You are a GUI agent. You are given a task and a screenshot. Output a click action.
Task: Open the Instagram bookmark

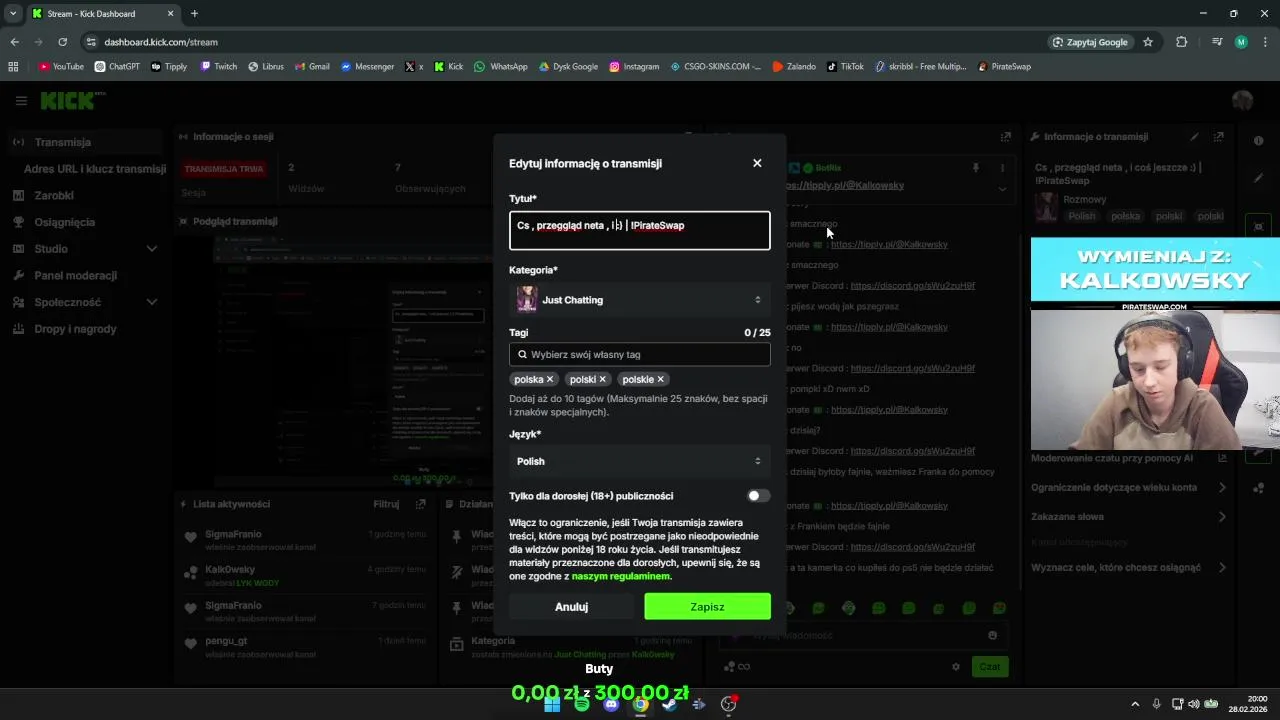point(635,66)
